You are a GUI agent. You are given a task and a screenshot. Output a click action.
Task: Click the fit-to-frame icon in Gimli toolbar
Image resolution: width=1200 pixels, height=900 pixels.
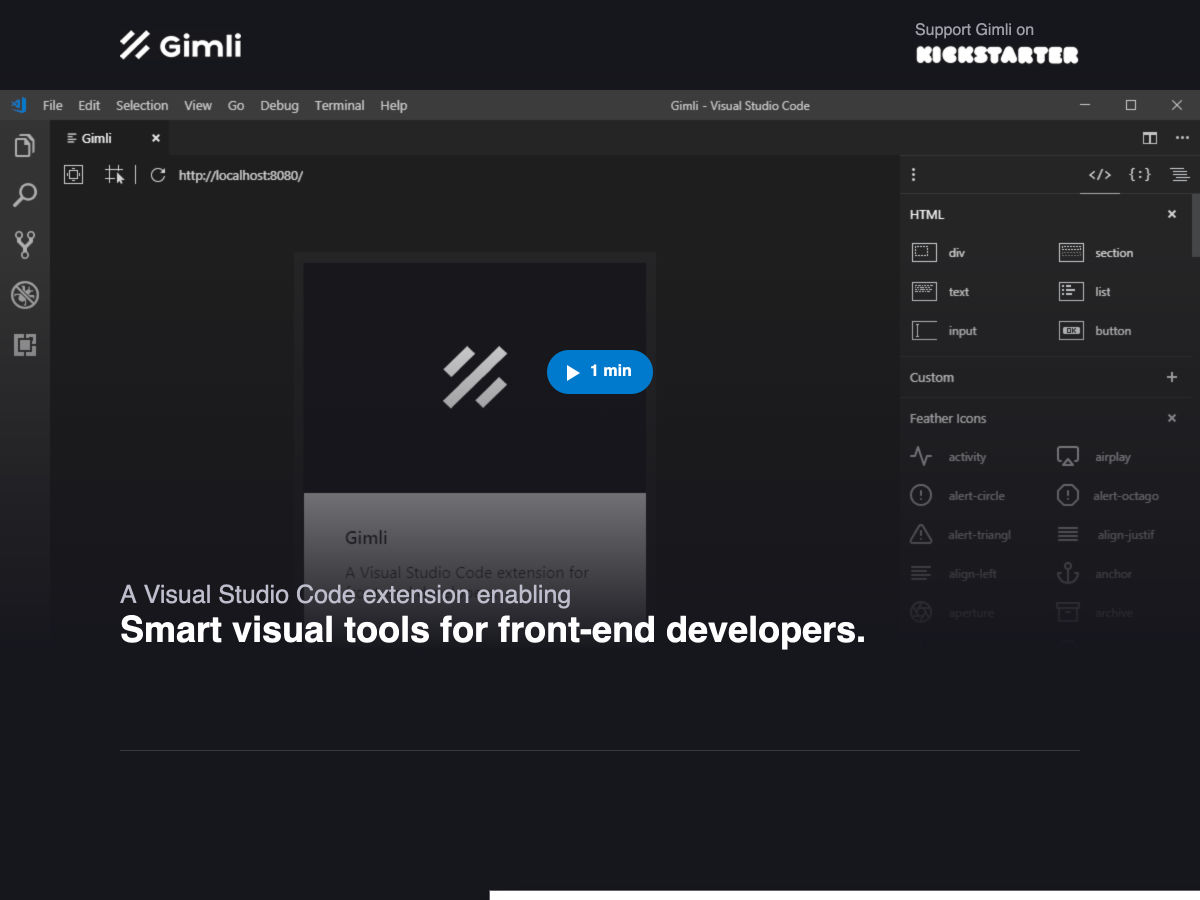click(73, 174)
